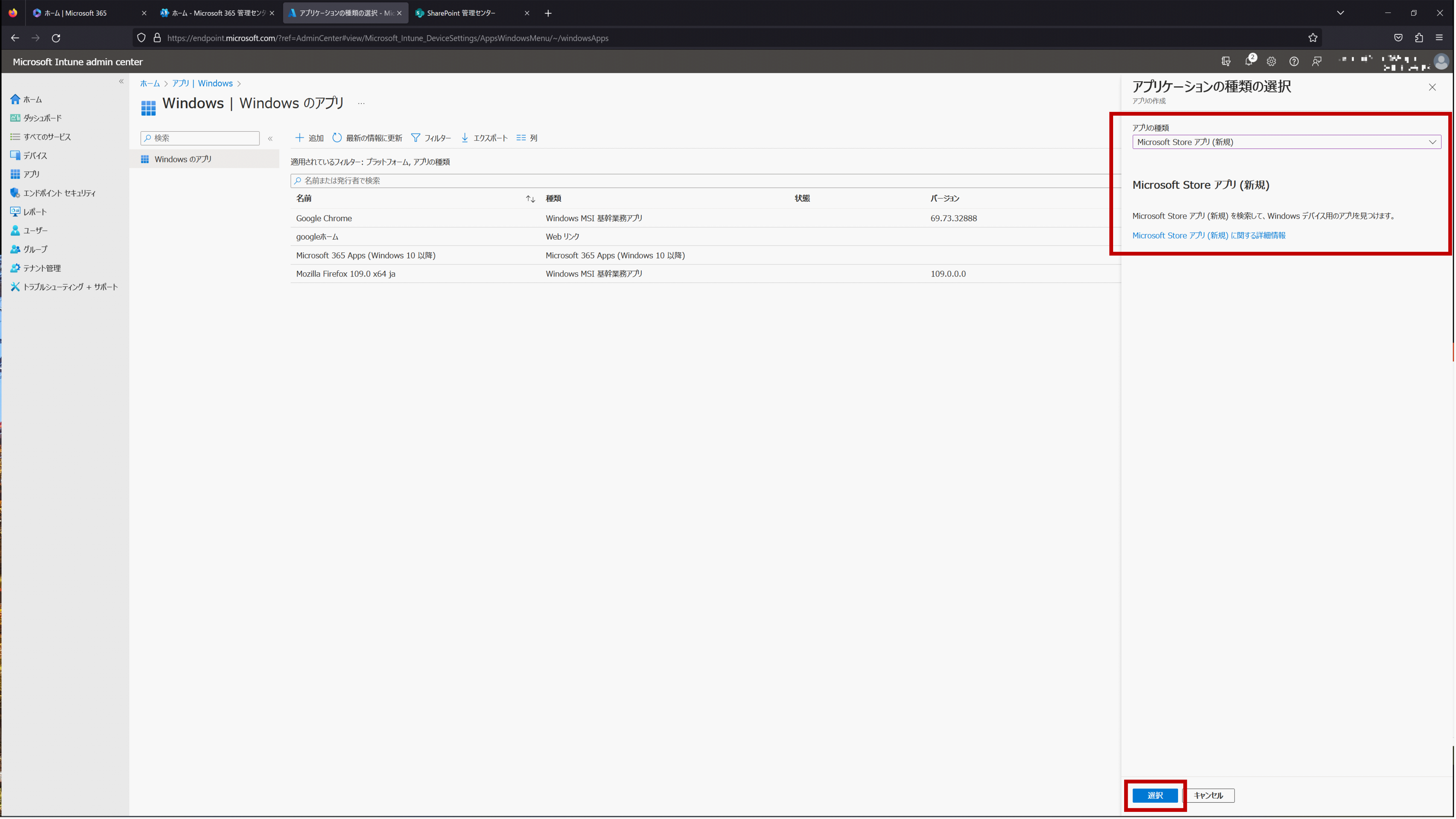Open Mozilla Firefox 109.0 x64 ja row
This screenshot has width=1456, height=819.
pyautogui.click(x=705, y=274)
